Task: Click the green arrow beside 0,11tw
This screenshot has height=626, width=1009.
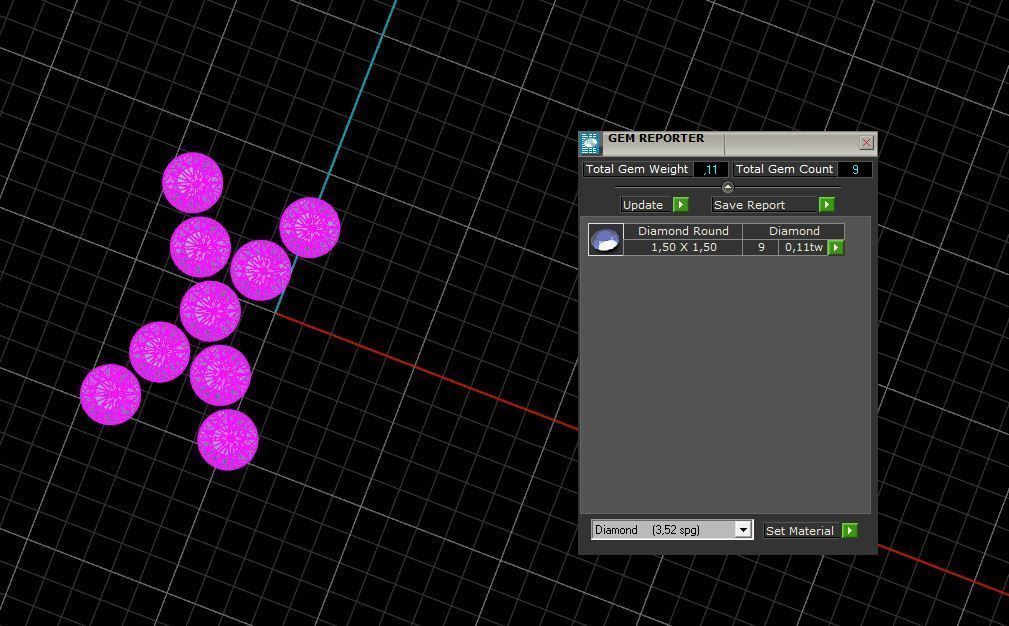Action: coord(835,248)
